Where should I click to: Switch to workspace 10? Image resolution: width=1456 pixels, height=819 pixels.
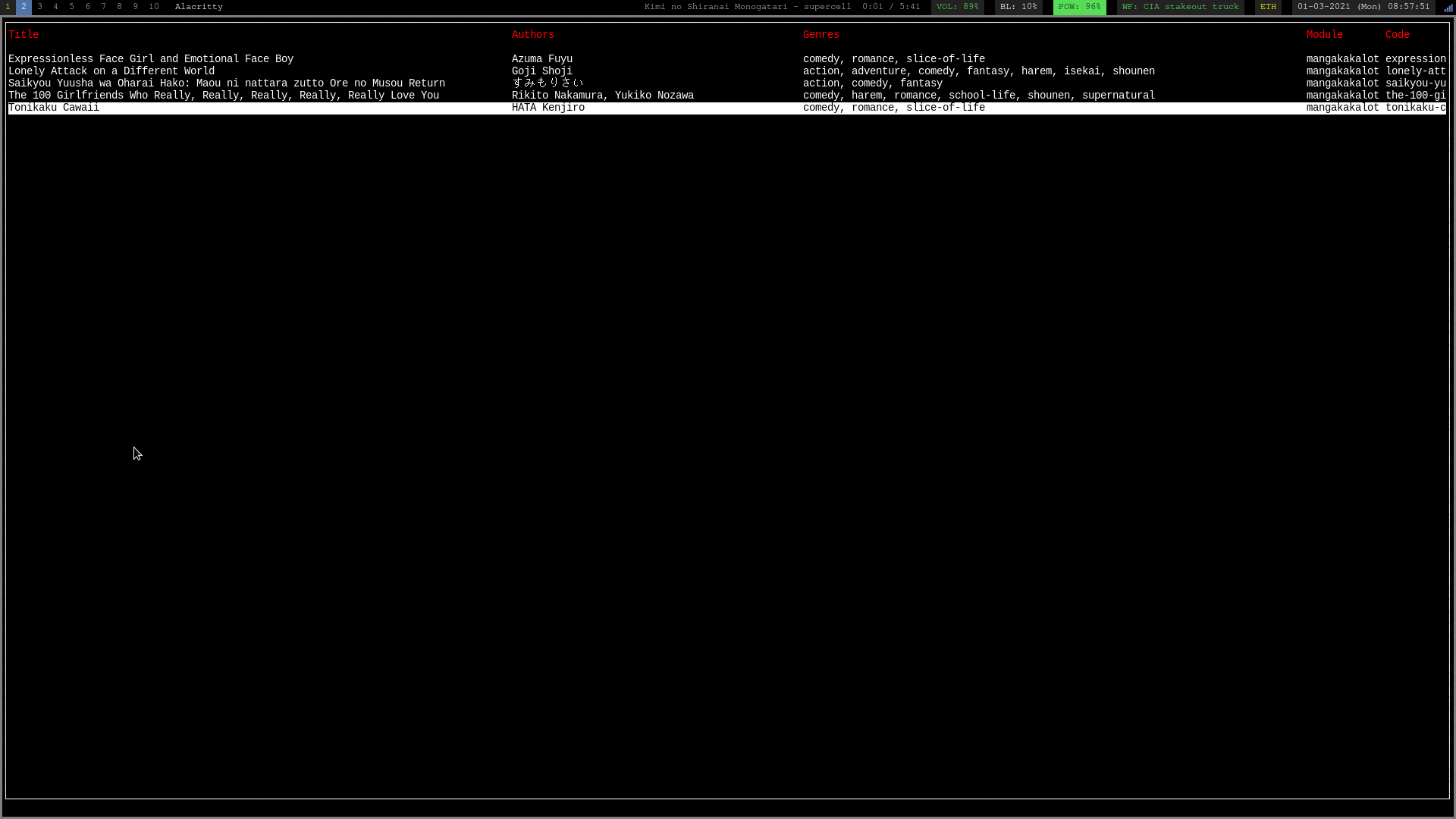tap(154, 7)
